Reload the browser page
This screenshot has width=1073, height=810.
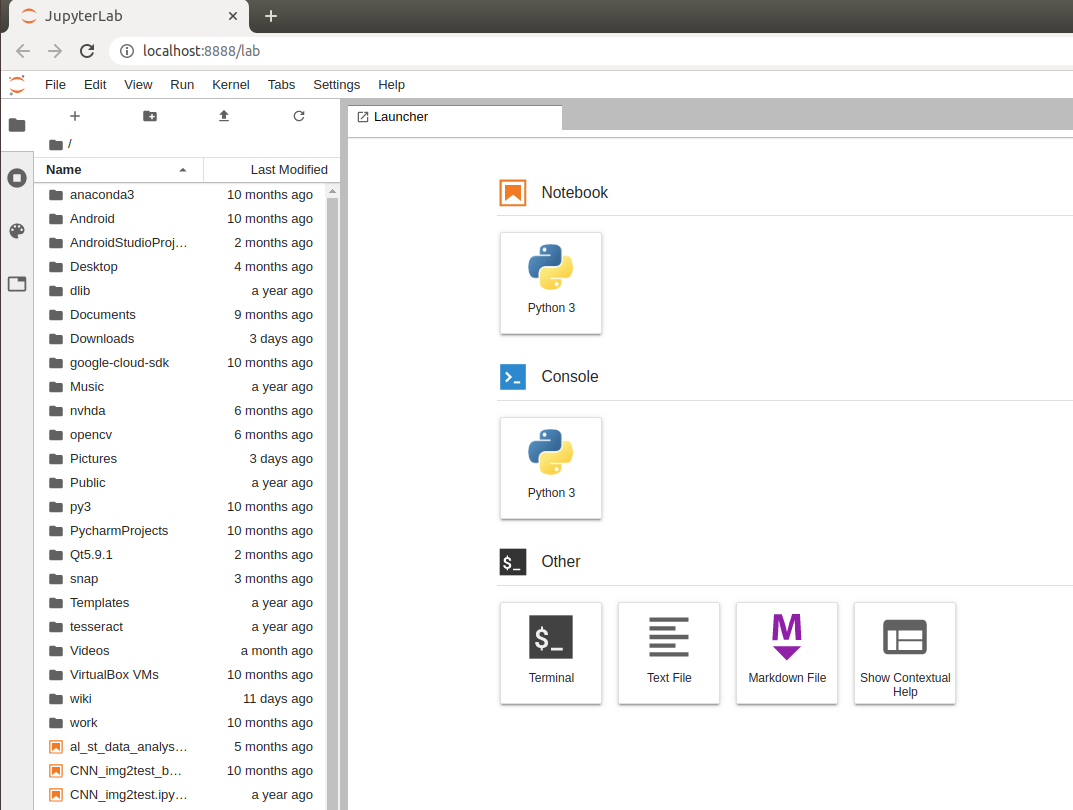(87, 51)
